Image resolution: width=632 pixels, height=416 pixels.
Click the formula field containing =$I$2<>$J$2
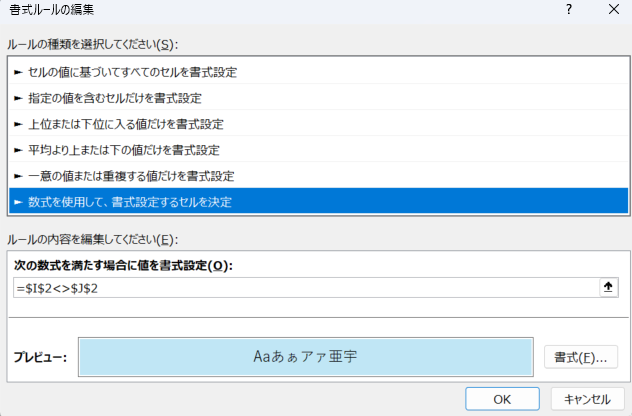[x=300, y=287]
